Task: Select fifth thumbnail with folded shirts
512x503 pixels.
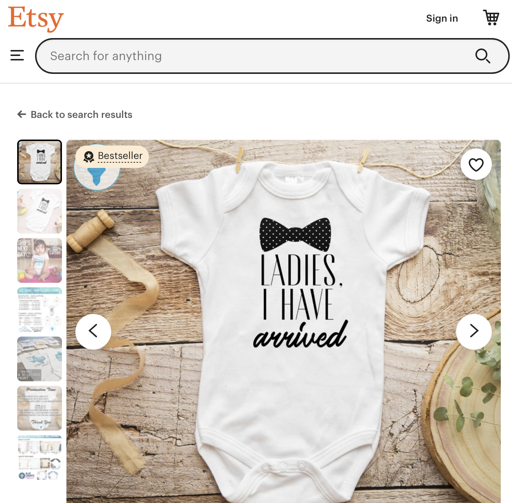Action: (x=39, y=359)
